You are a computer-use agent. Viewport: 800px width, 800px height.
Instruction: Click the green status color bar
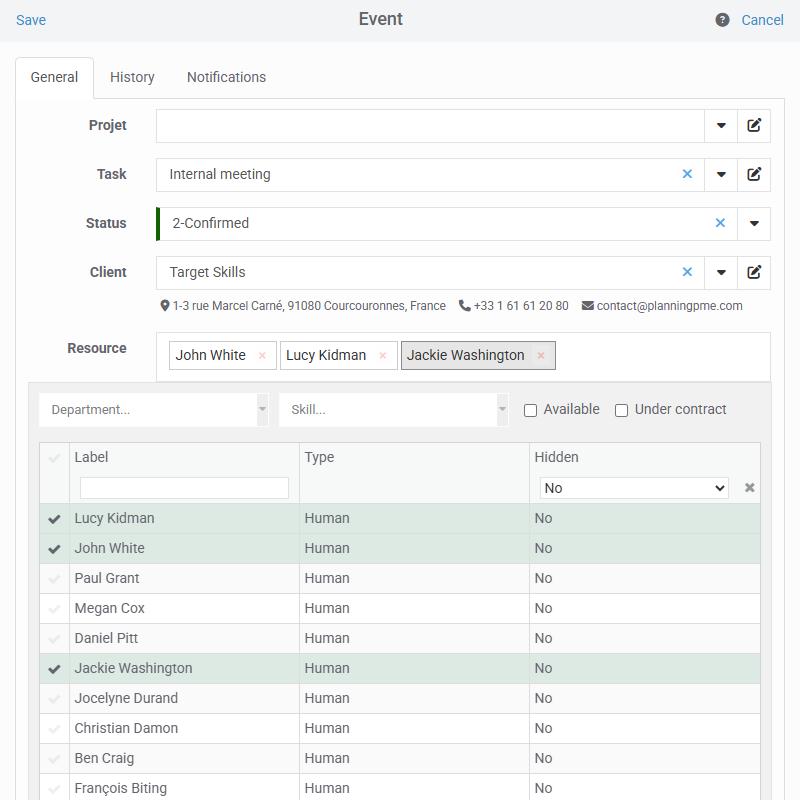point(158,223)
